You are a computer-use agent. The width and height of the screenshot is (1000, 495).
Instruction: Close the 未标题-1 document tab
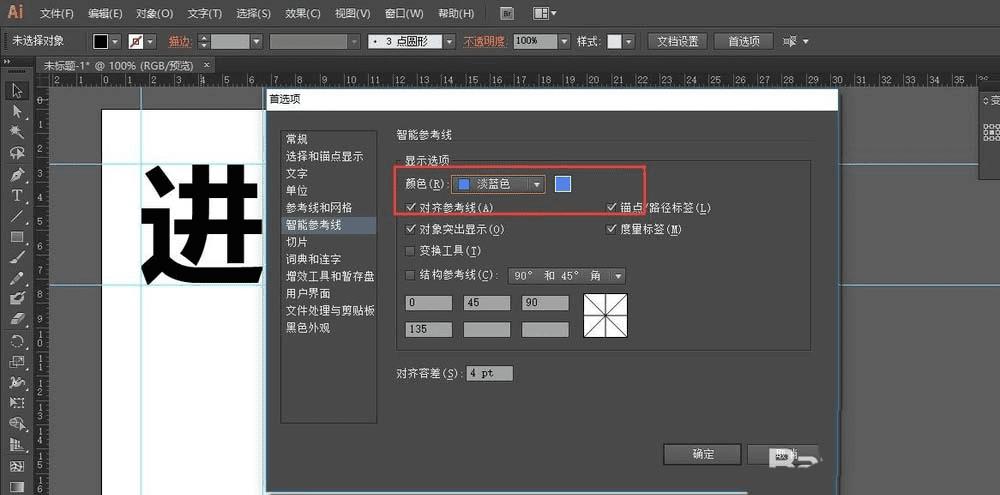206,65
